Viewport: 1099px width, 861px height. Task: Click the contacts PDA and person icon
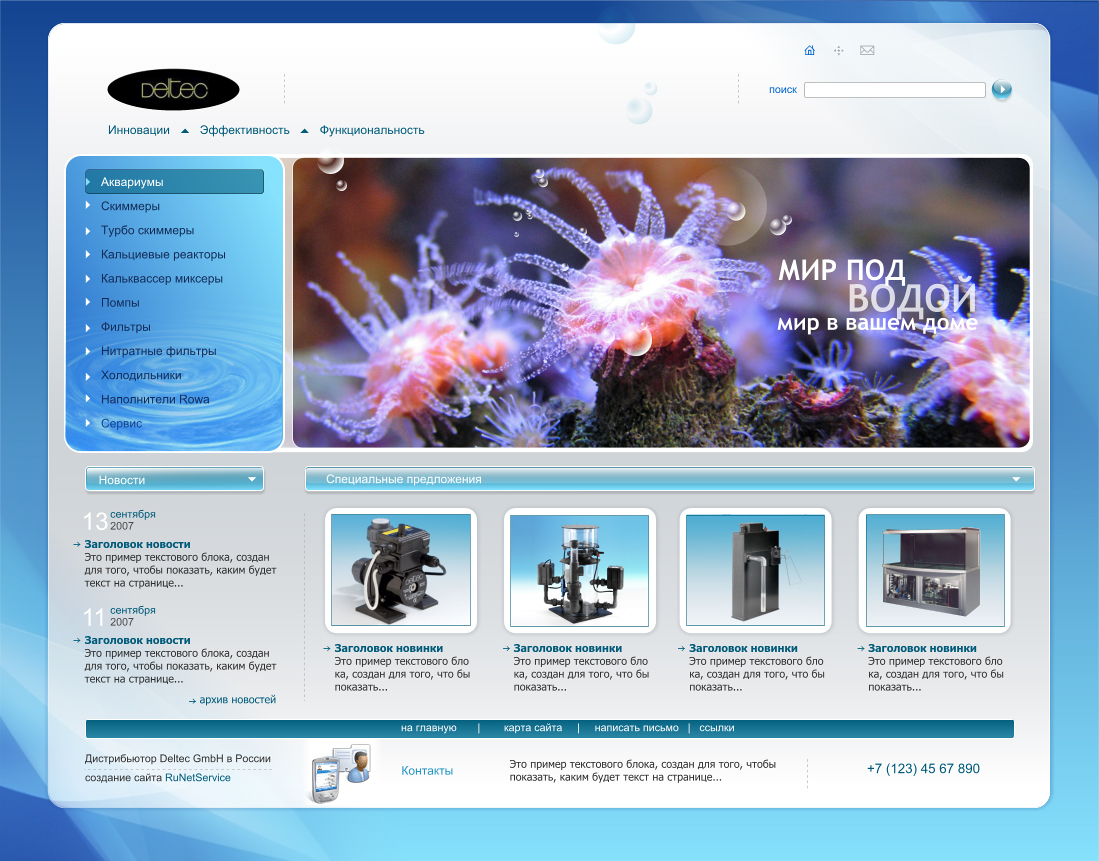tap(339, 771)
